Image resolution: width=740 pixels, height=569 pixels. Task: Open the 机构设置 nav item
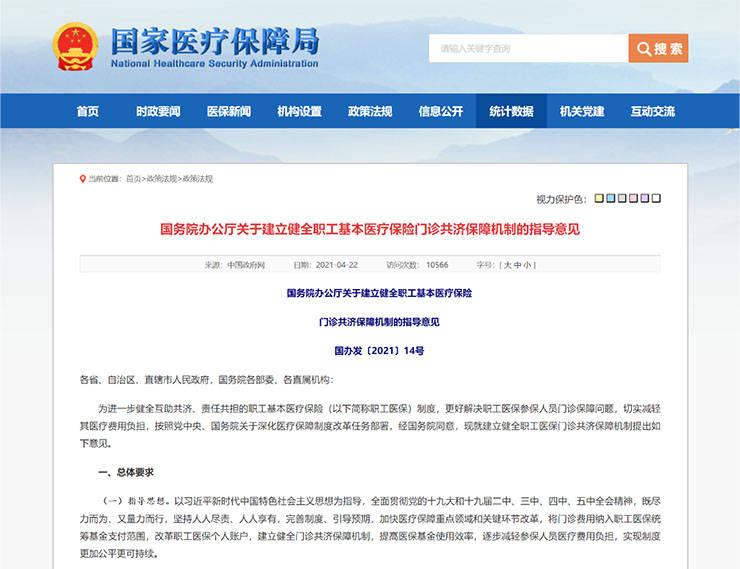pyautogui.click(x=299, y=111)
